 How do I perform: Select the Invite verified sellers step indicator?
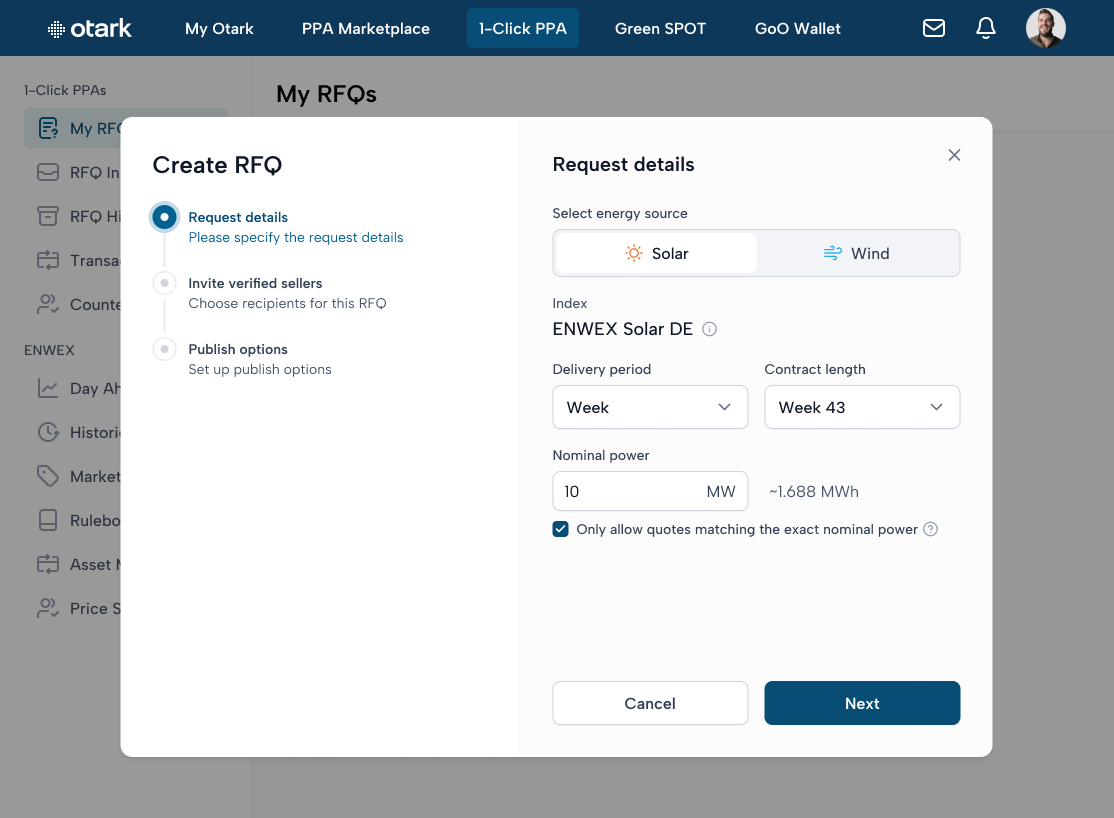(x=164, y=282)
